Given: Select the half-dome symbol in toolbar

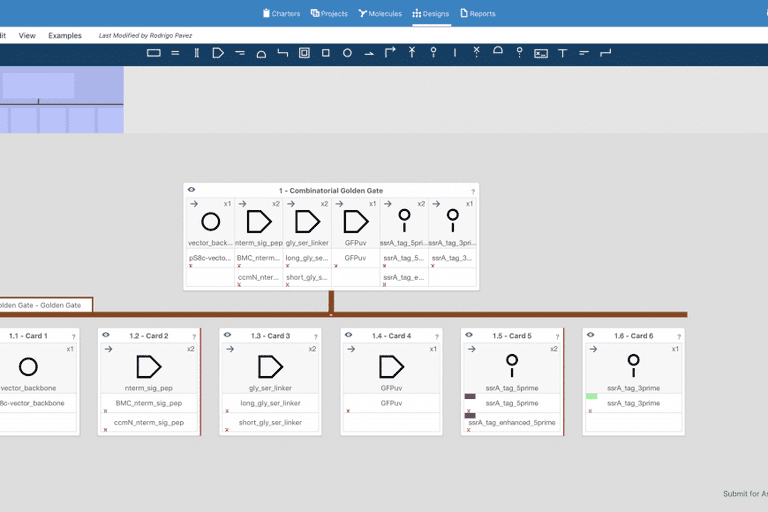Looking at the screenshot, I should coord(498,51).
